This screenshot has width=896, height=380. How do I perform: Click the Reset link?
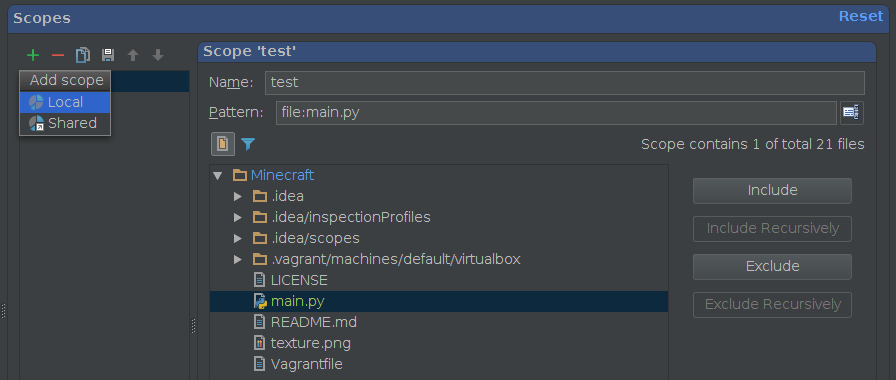click(861, 16)
